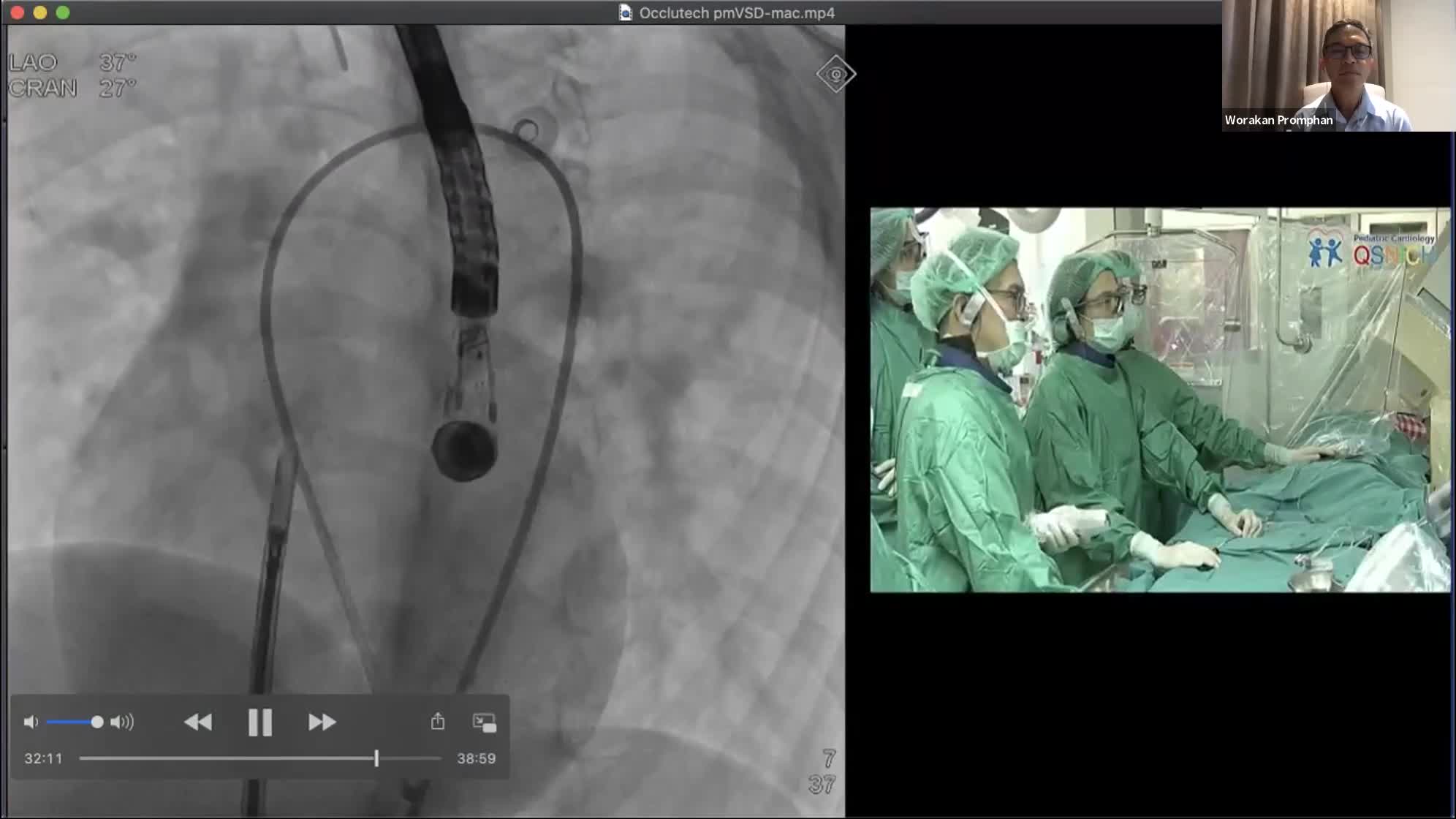Select Worakan Promphan's webcam thumbnail
Image resolution: width=1456 pixels, height=819 pixels.
pos(1338,66)
